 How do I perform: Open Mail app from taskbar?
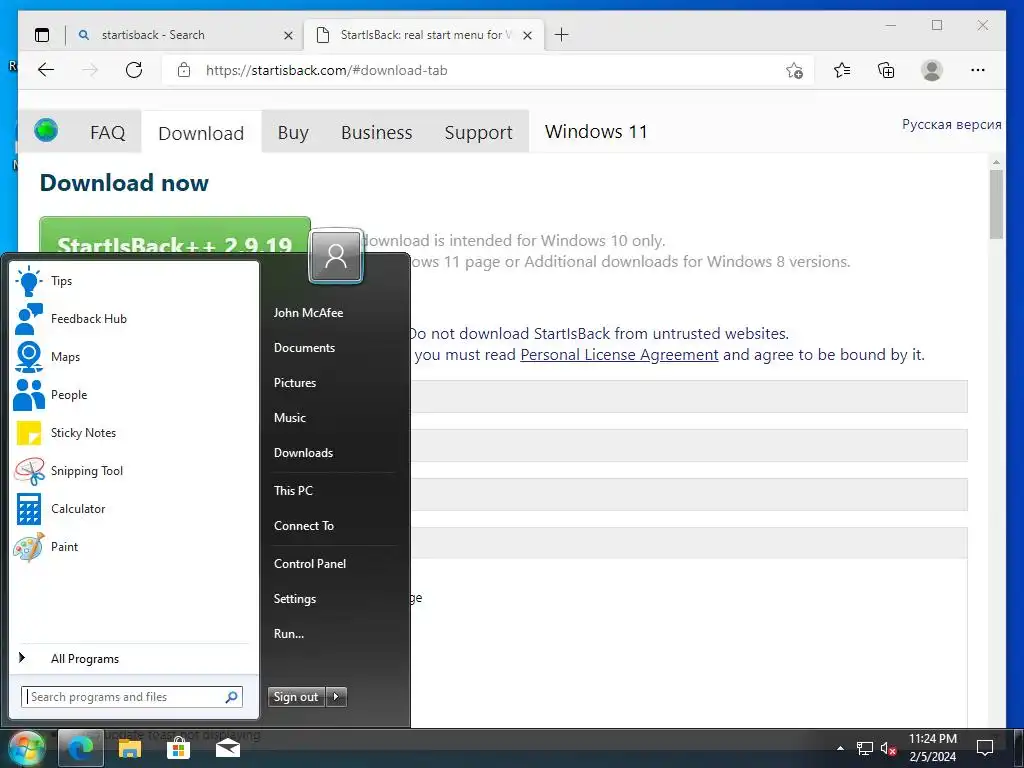tap(227, 748)
